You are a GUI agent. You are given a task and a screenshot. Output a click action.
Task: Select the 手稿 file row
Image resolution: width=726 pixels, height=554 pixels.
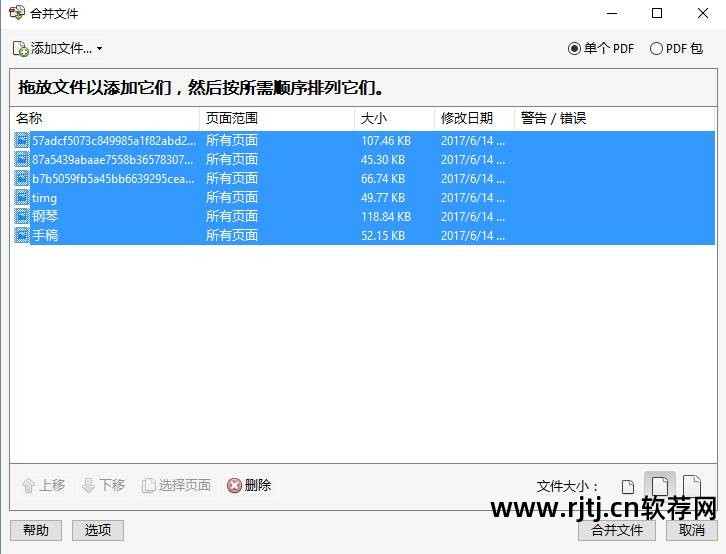[x=363, y=236]
